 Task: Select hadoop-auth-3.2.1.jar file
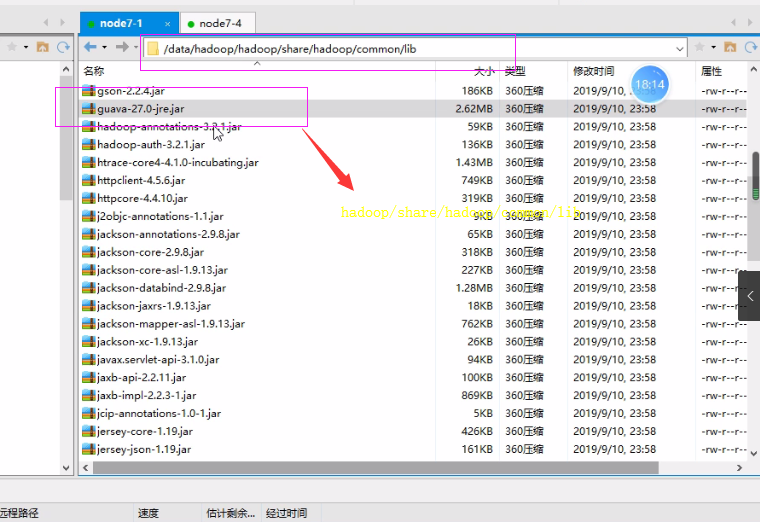coord(151,144)
